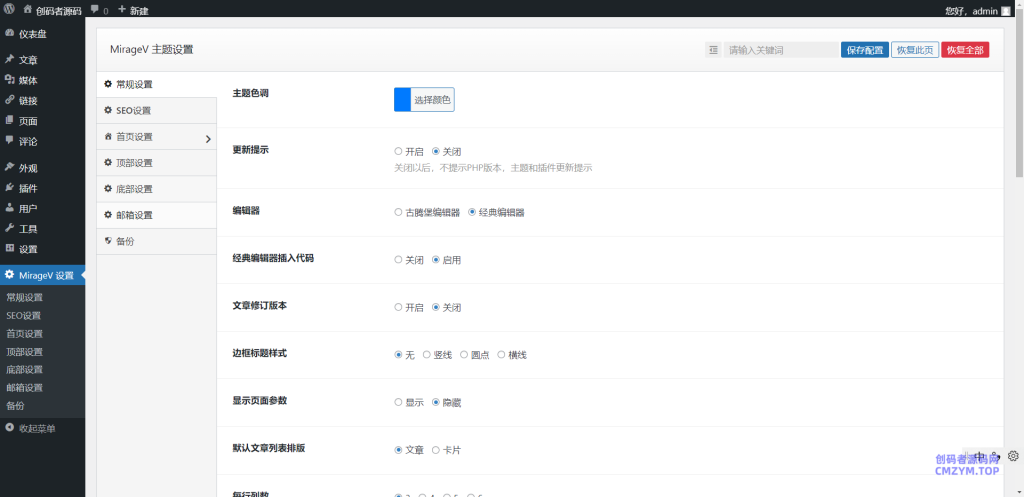
Task: Select the 古腾堡编辑器 radio option
Action: 398,212
